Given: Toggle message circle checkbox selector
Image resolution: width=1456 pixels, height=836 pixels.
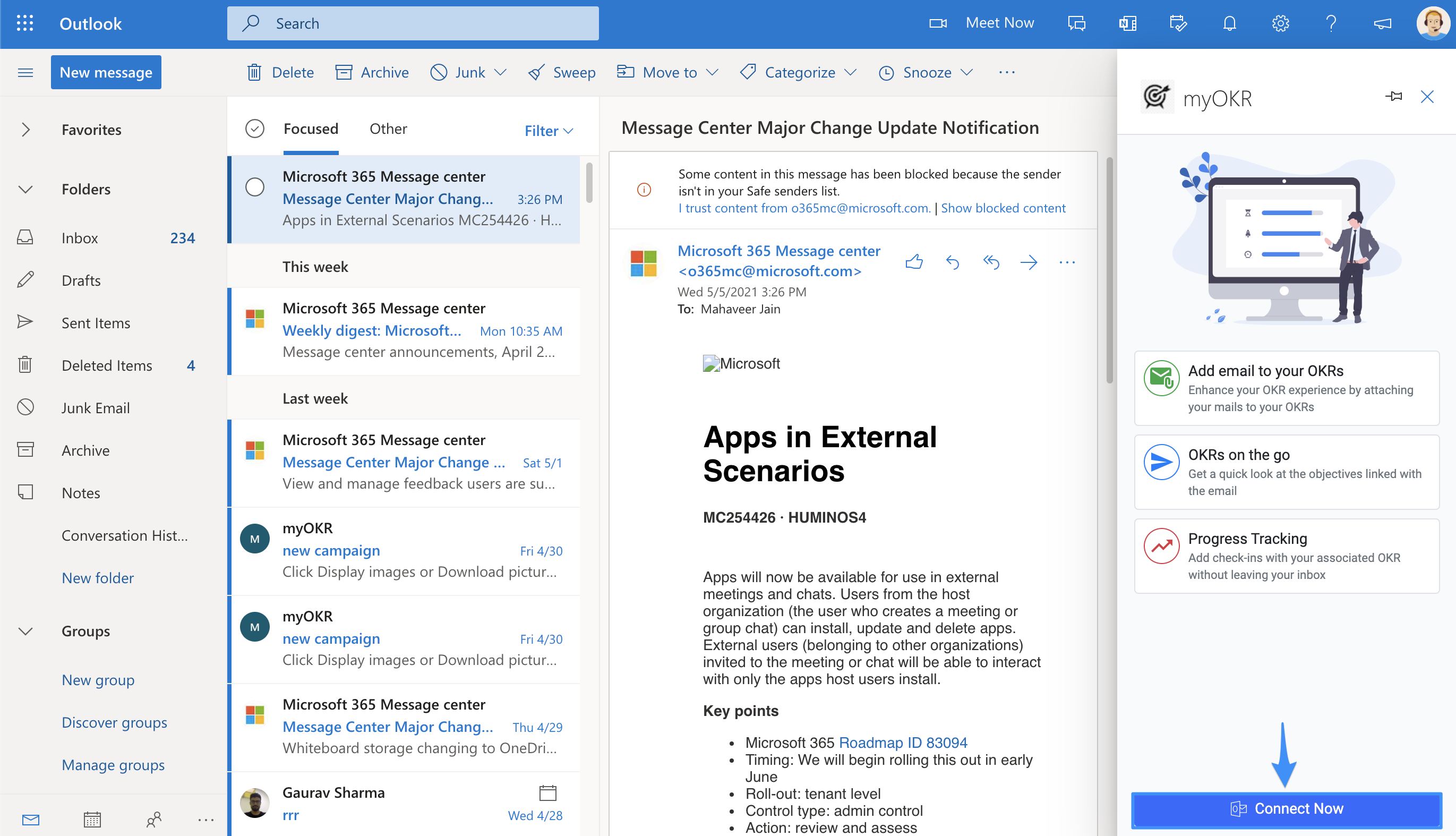Looking at the screenshot, I should coord(256,187).
